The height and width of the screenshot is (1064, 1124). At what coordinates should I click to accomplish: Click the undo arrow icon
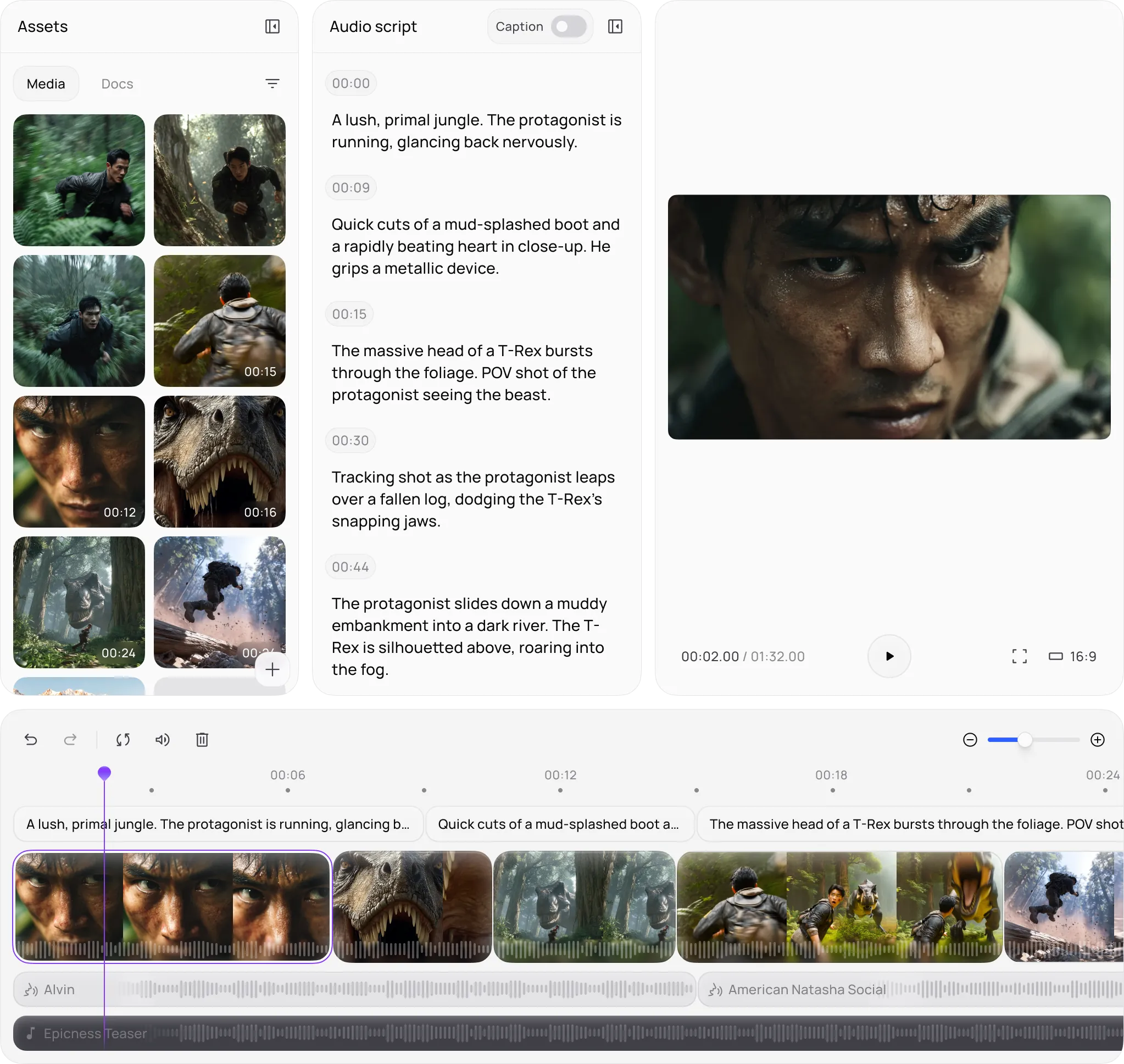pos(31,740)
